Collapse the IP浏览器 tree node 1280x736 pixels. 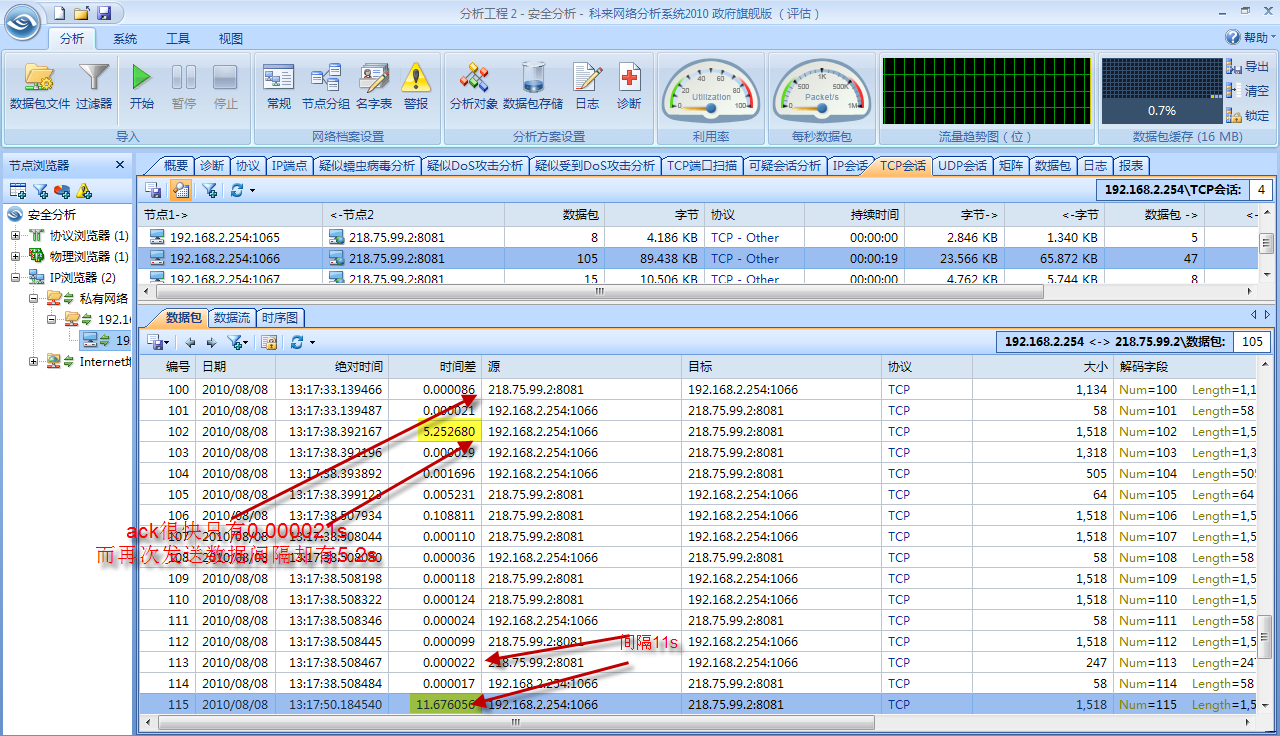click(14, 277)
